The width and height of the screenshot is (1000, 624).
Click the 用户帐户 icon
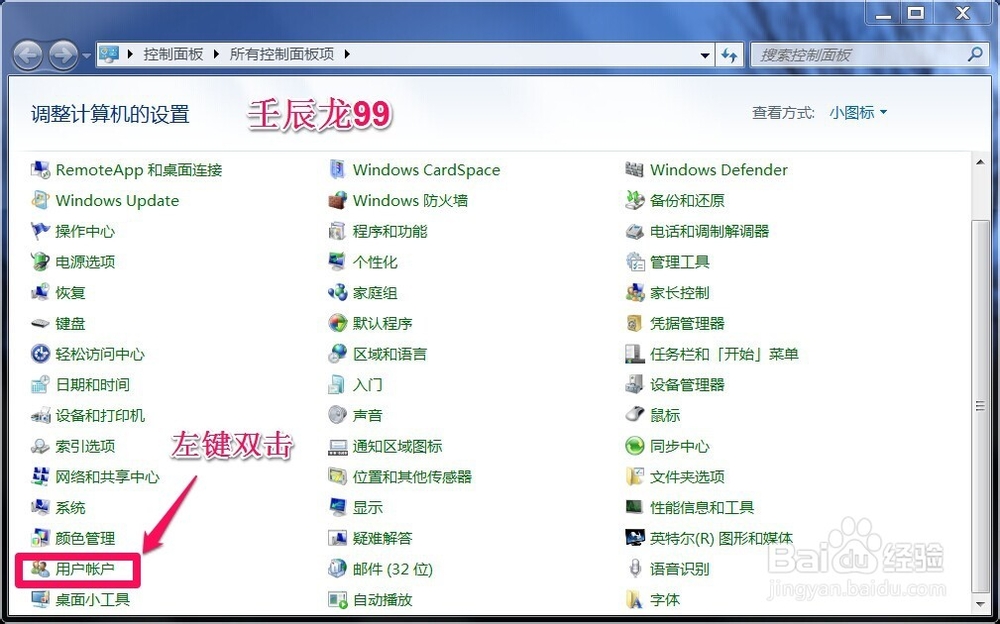tap(40, 568)
